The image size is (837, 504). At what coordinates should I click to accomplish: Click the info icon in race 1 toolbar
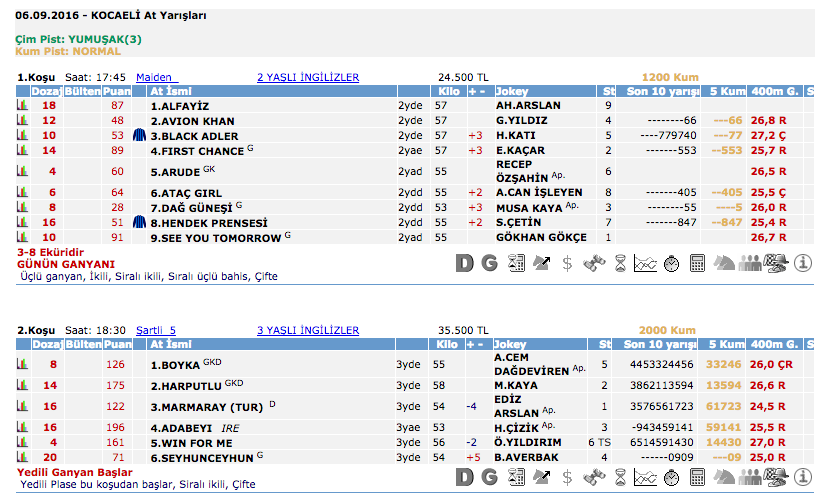[x=801, y=263]
